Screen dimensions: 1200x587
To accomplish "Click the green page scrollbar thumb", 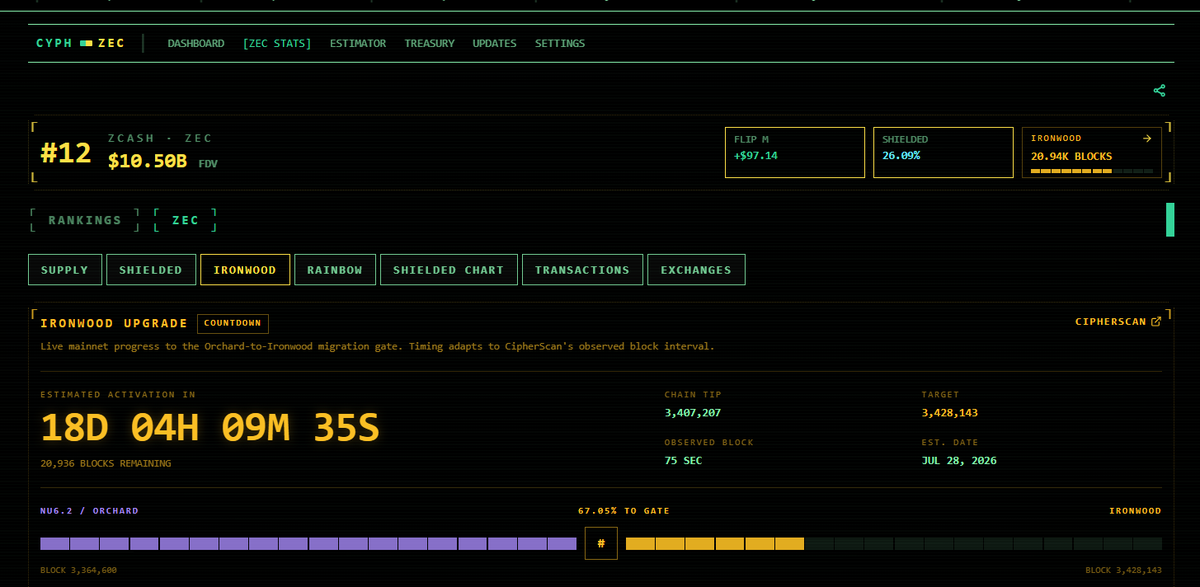I will (1170, 220).
